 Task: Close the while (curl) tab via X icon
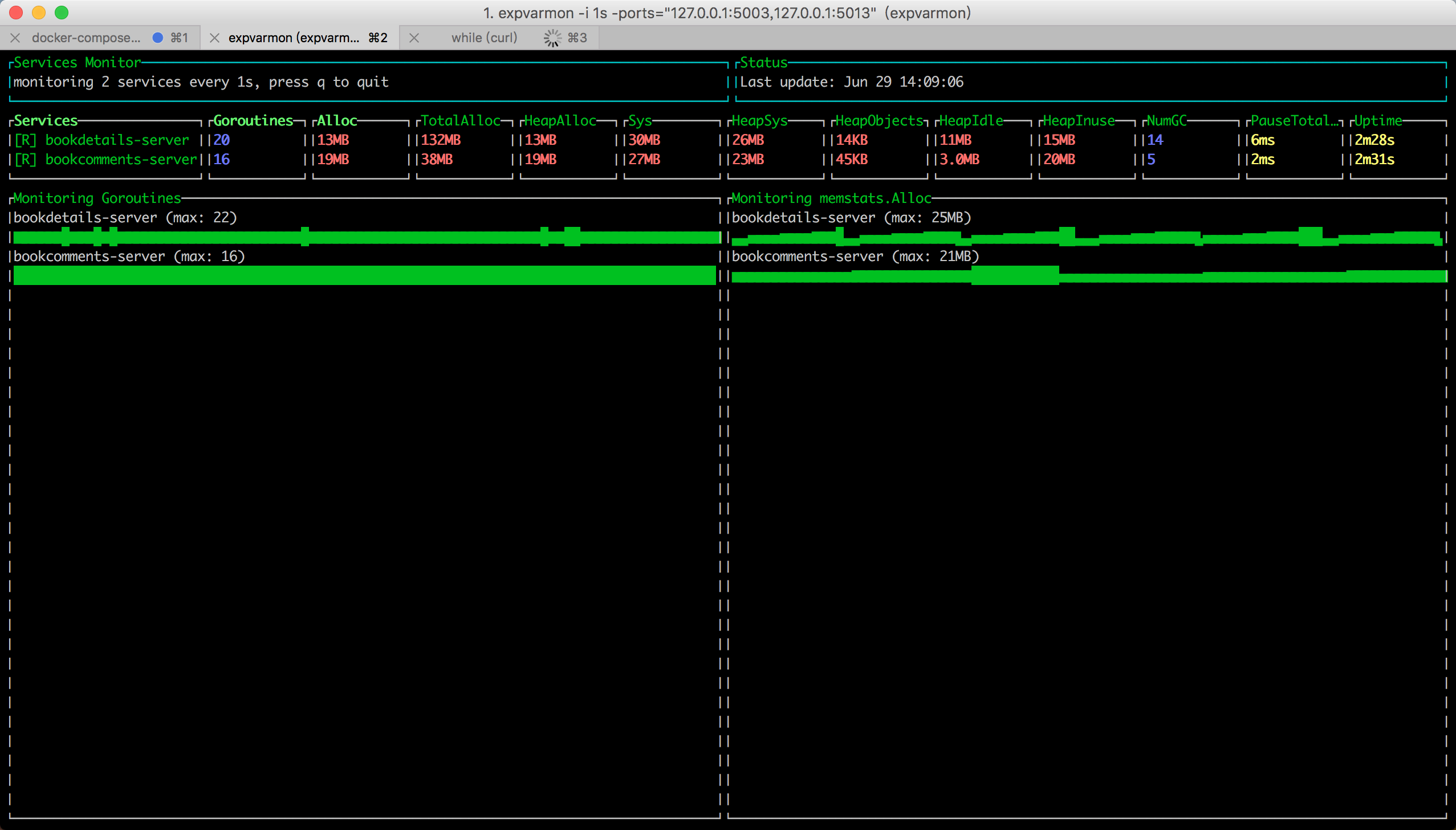(414, 38)
